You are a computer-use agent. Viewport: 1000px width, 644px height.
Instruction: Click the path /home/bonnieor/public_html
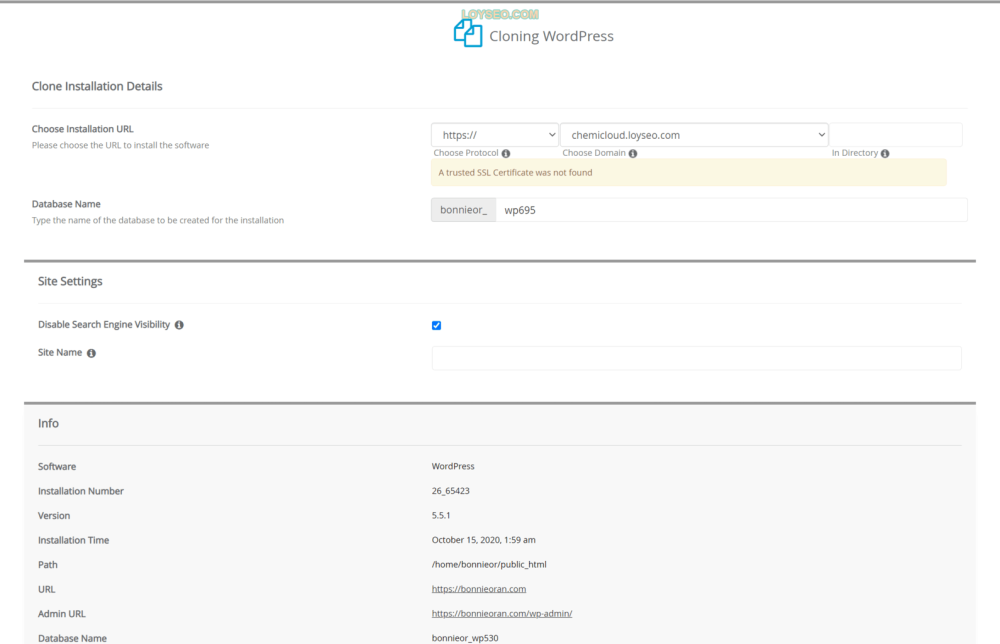click(x=489, y=564)
